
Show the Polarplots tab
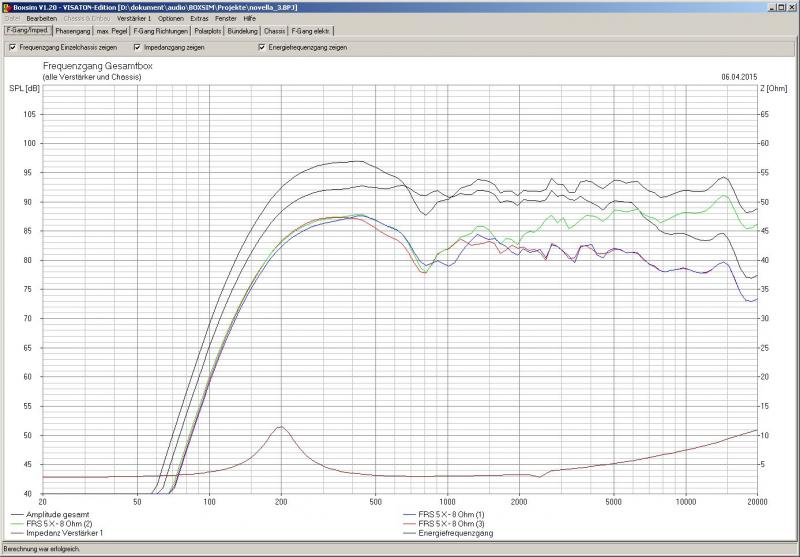point(209,31)
